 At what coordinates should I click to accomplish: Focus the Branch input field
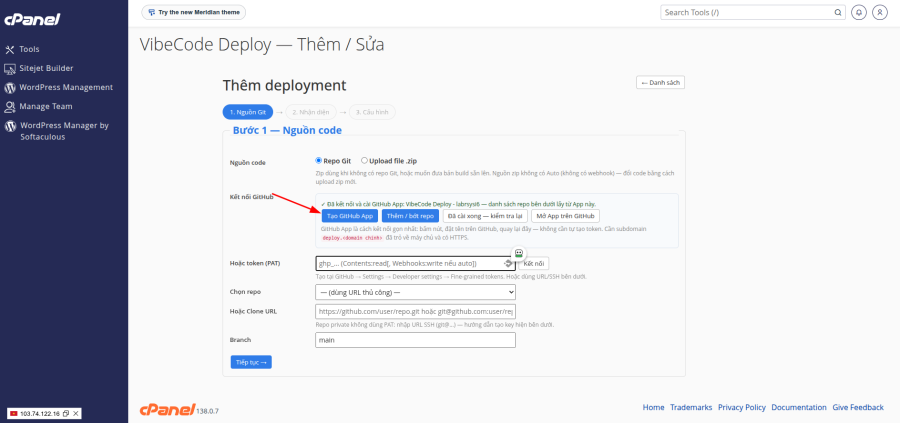pyautogui.click(x=416, y=340)
